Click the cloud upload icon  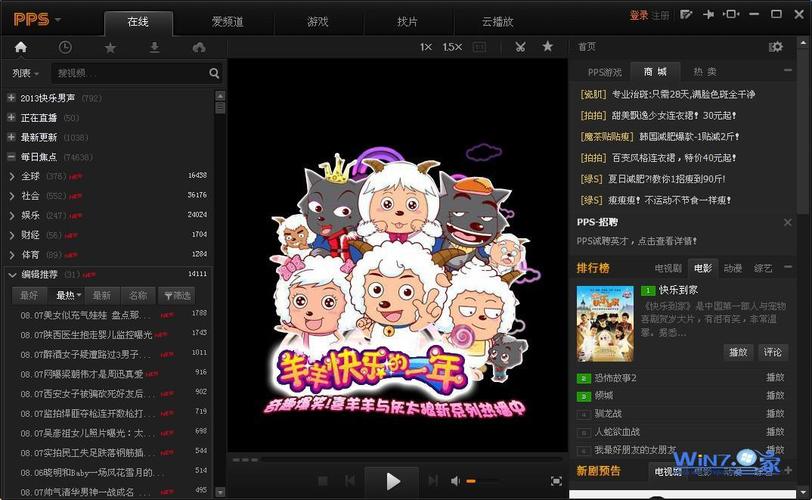pos(198,47)
